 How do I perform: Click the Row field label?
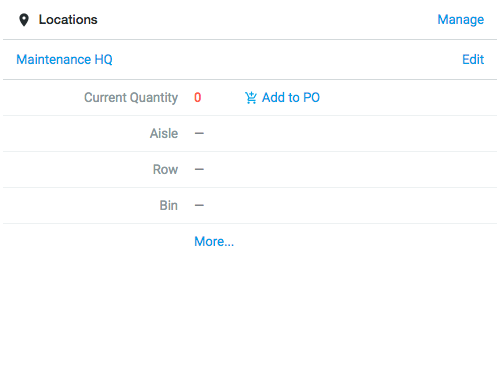165,170
